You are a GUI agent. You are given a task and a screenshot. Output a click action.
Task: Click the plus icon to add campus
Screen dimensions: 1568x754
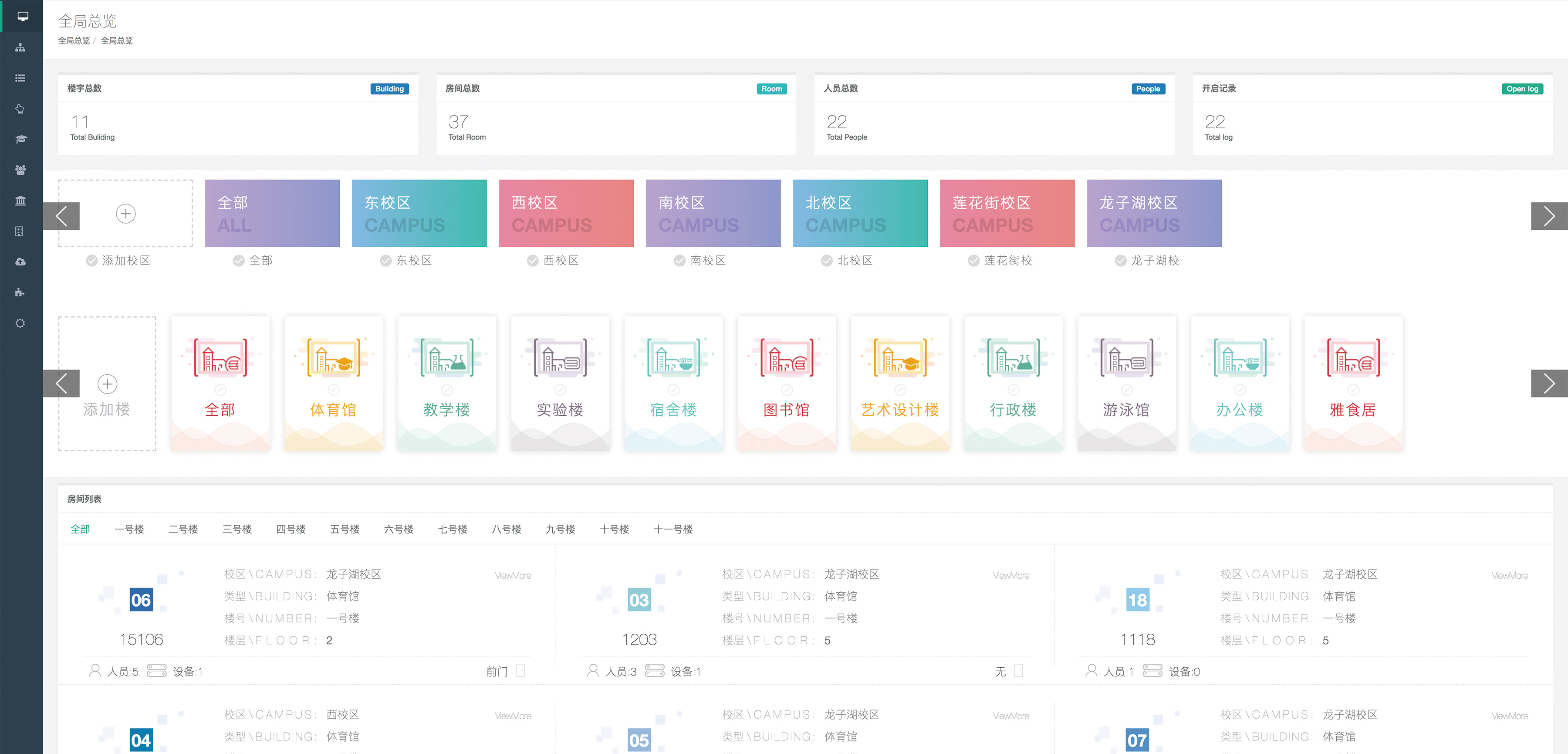pyautogui.click(x=126, y=214)
